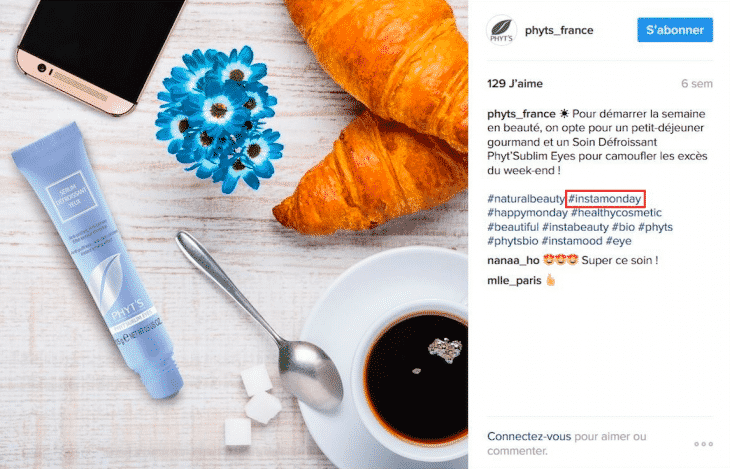Screen dimensions: 730x469
Task: Open commenter nanaa_ho's profile
Action: [513, 260]
